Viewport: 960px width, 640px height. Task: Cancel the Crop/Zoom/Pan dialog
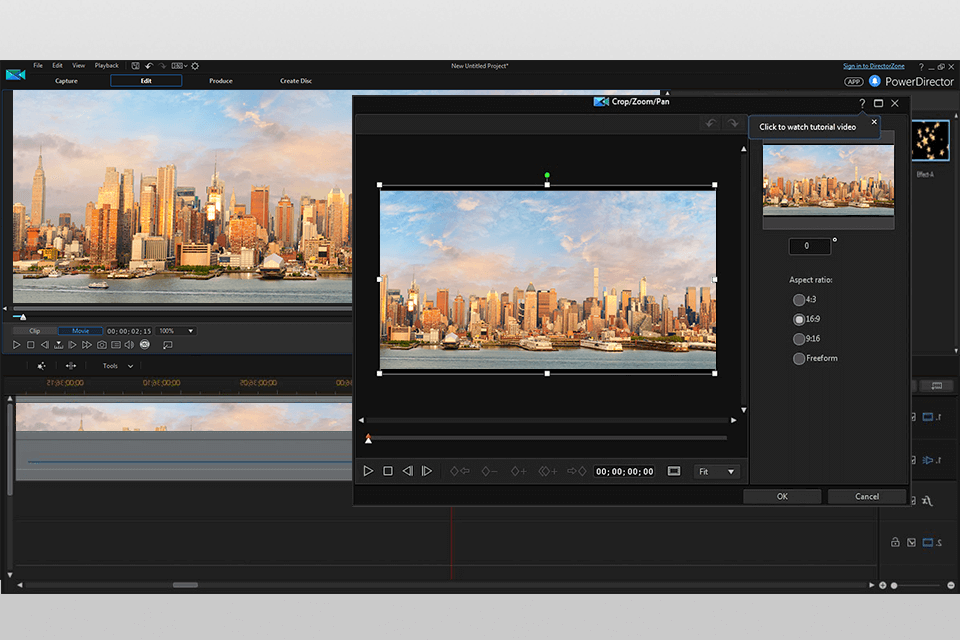point(866,496)
